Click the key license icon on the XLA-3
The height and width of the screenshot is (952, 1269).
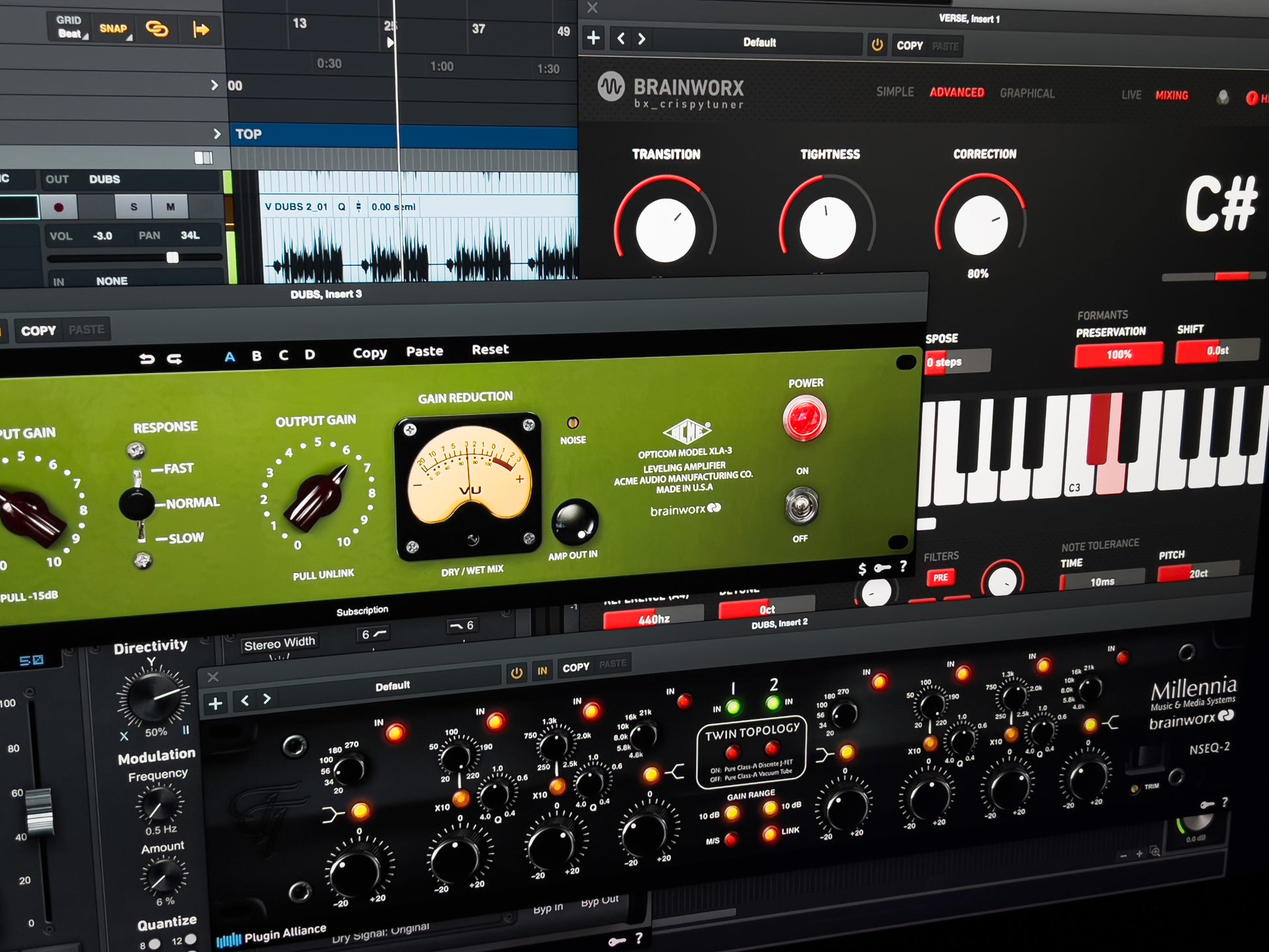pos(882,568)
